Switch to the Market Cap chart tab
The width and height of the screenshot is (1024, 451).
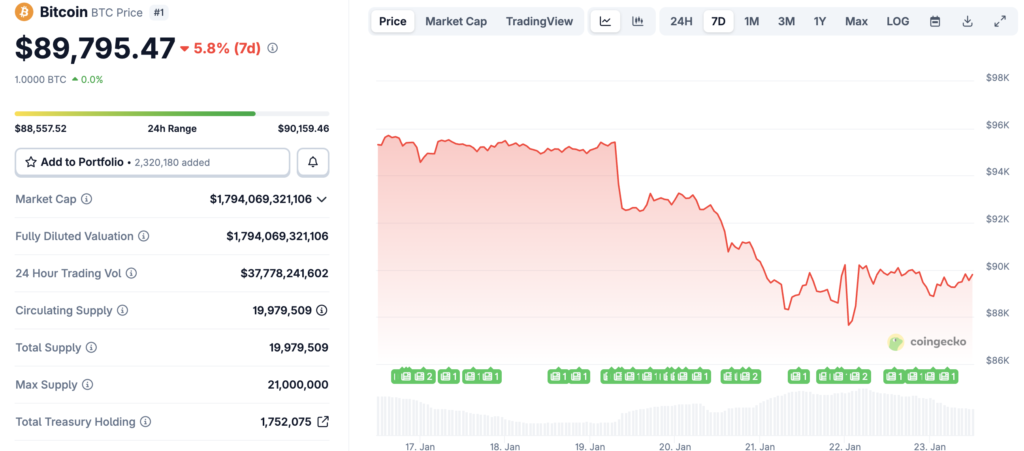456,21
